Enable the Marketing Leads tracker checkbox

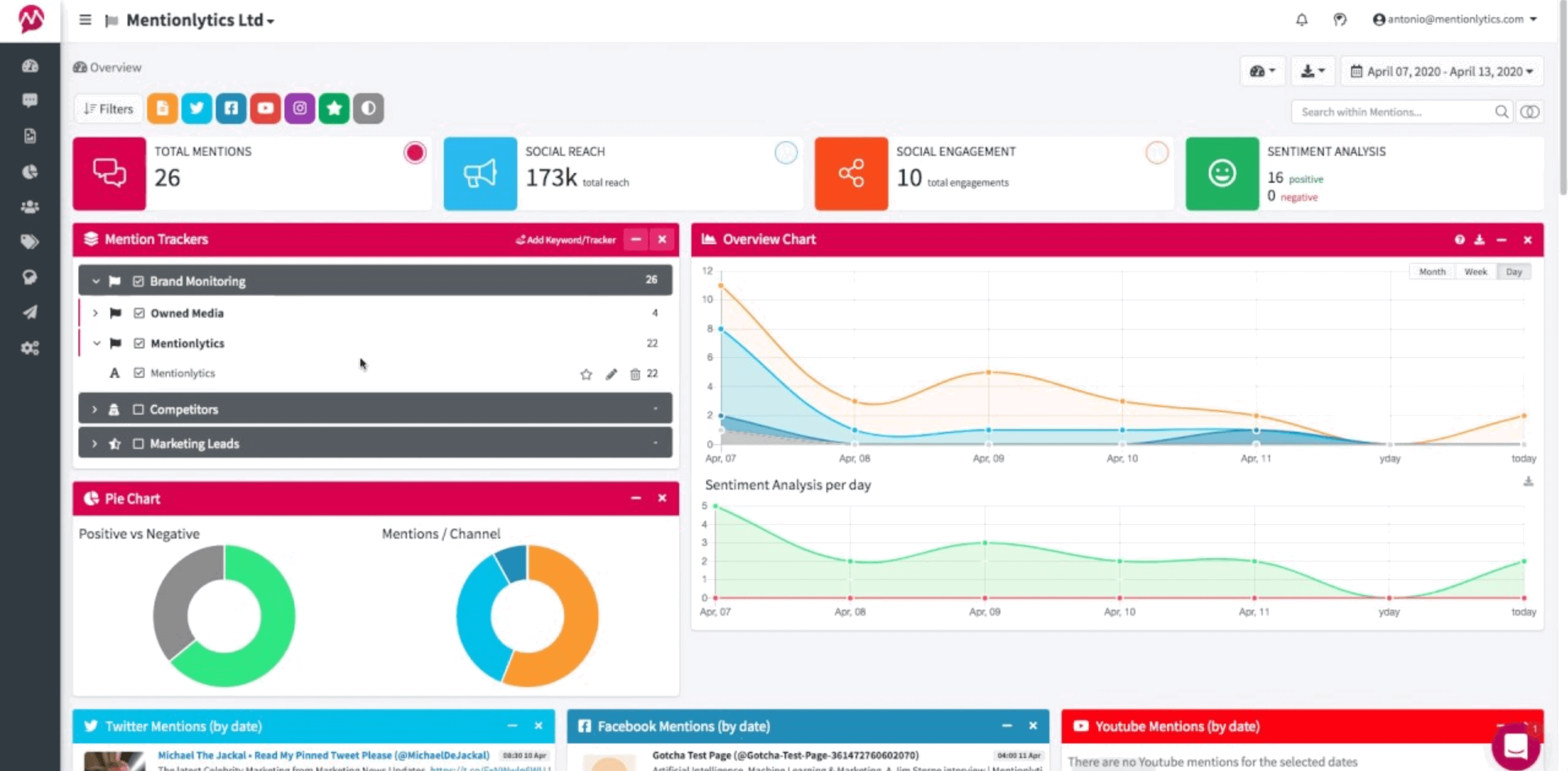click(x=139, y=442)
